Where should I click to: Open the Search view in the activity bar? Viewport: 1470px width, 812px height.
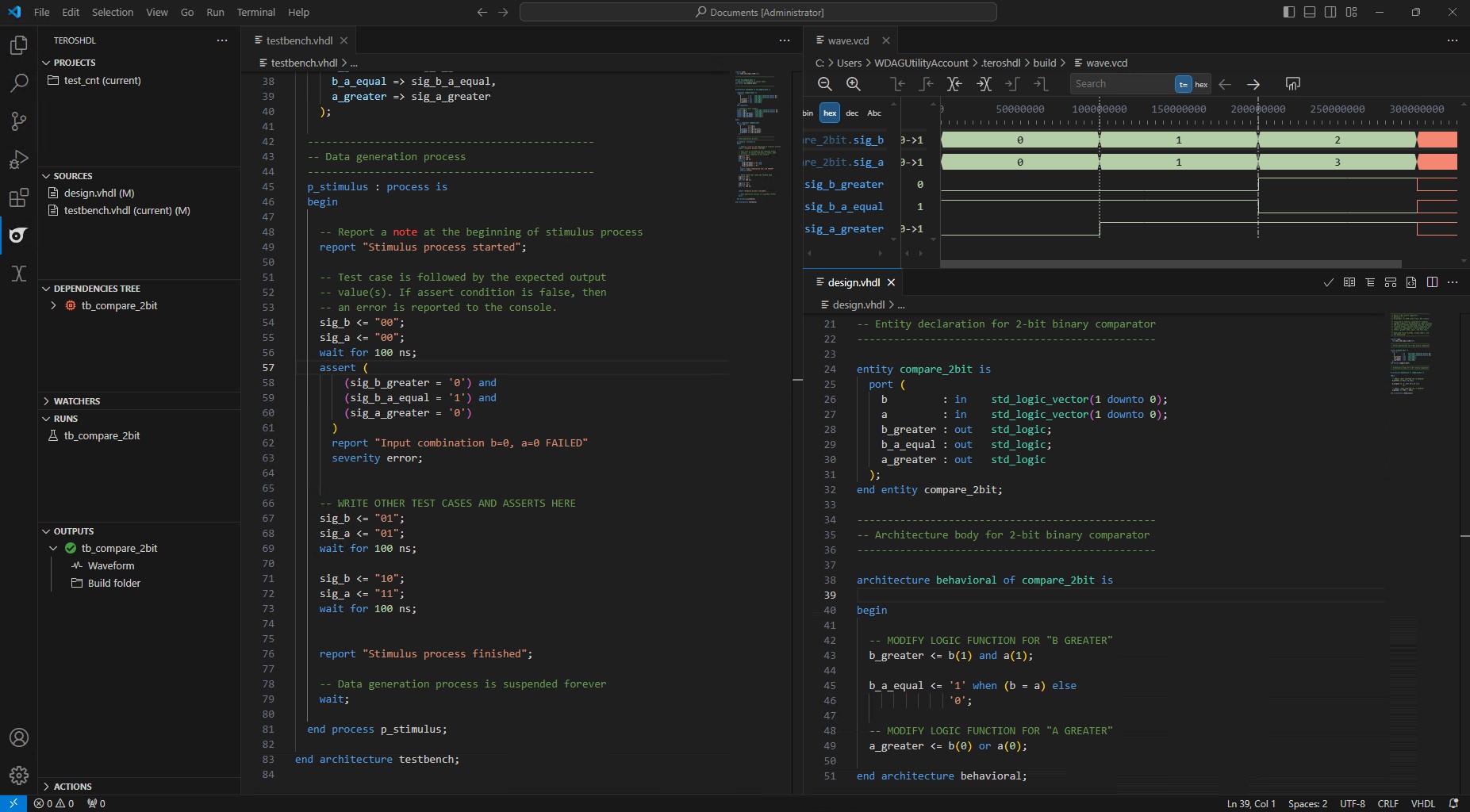click(x=18, y=82)
